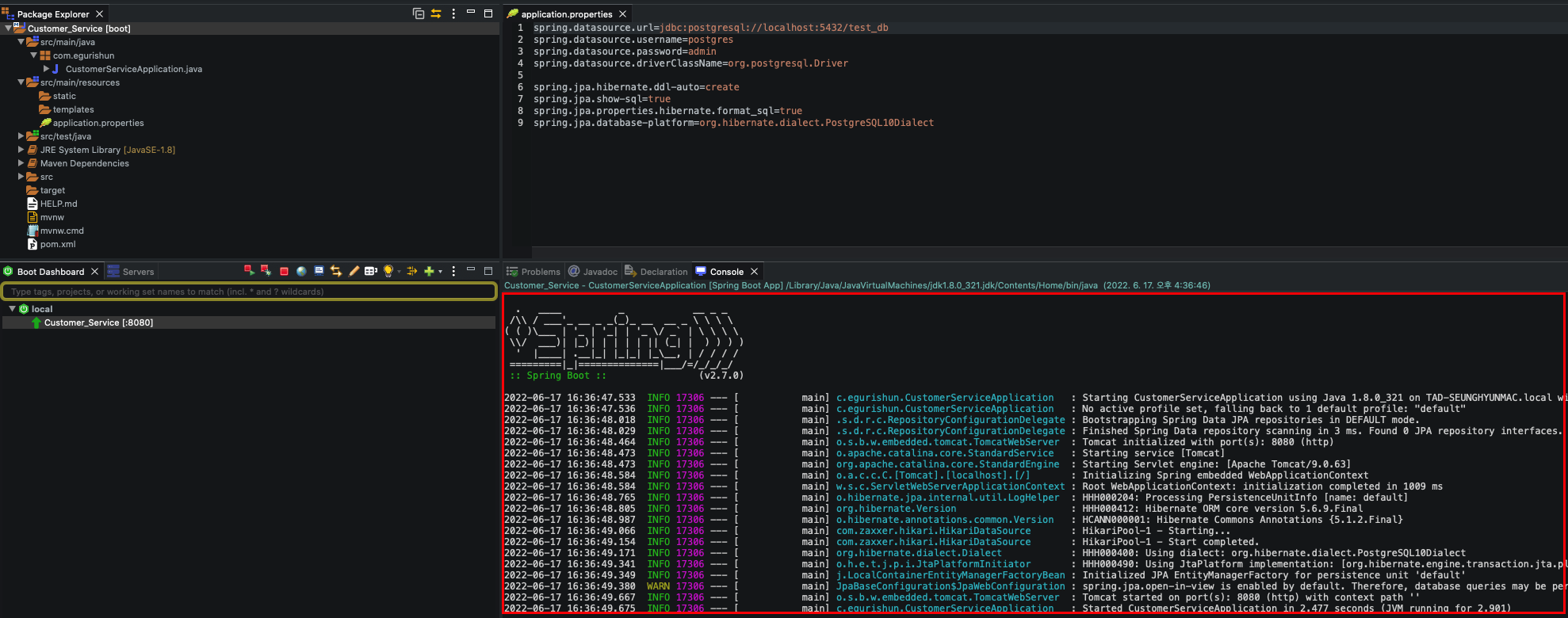This screenshot has width=1568, height=618.
Task: Expand CustomerServiceApplication.java node
Action: point(46,69)
